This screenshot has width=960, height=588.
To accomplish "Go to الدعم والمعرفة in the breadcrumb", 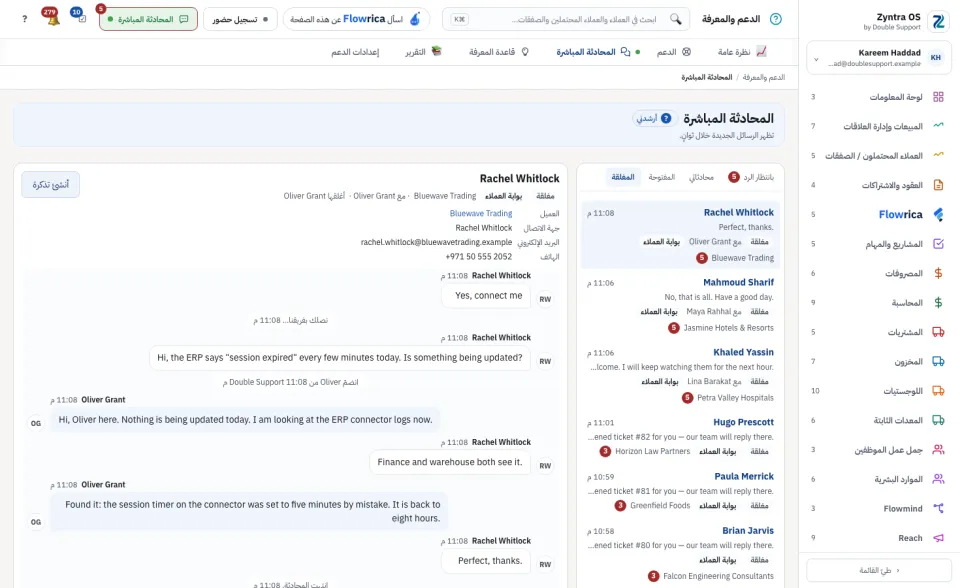I will tap(763, 77).
